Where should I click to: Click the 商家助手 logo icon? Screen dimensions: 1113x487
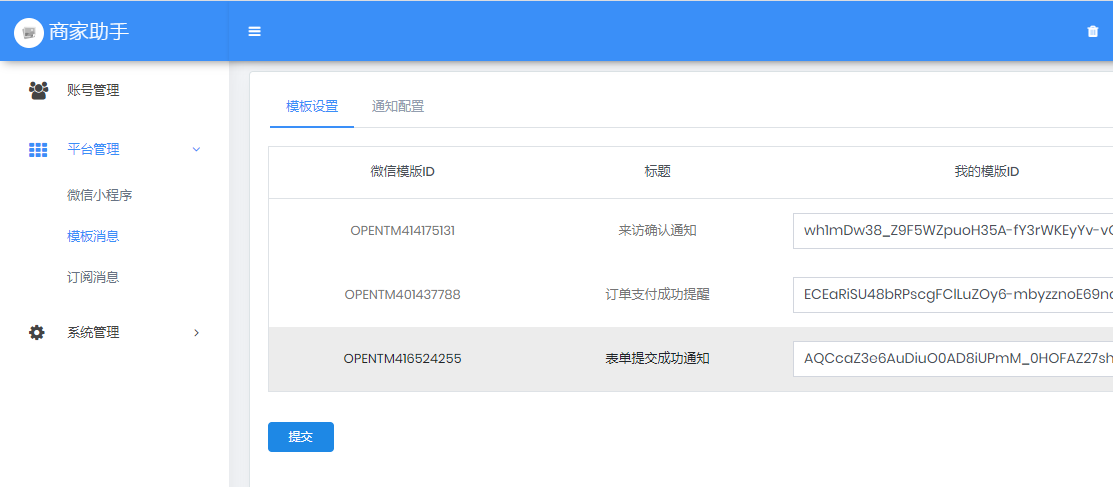(x=29, y=32)
